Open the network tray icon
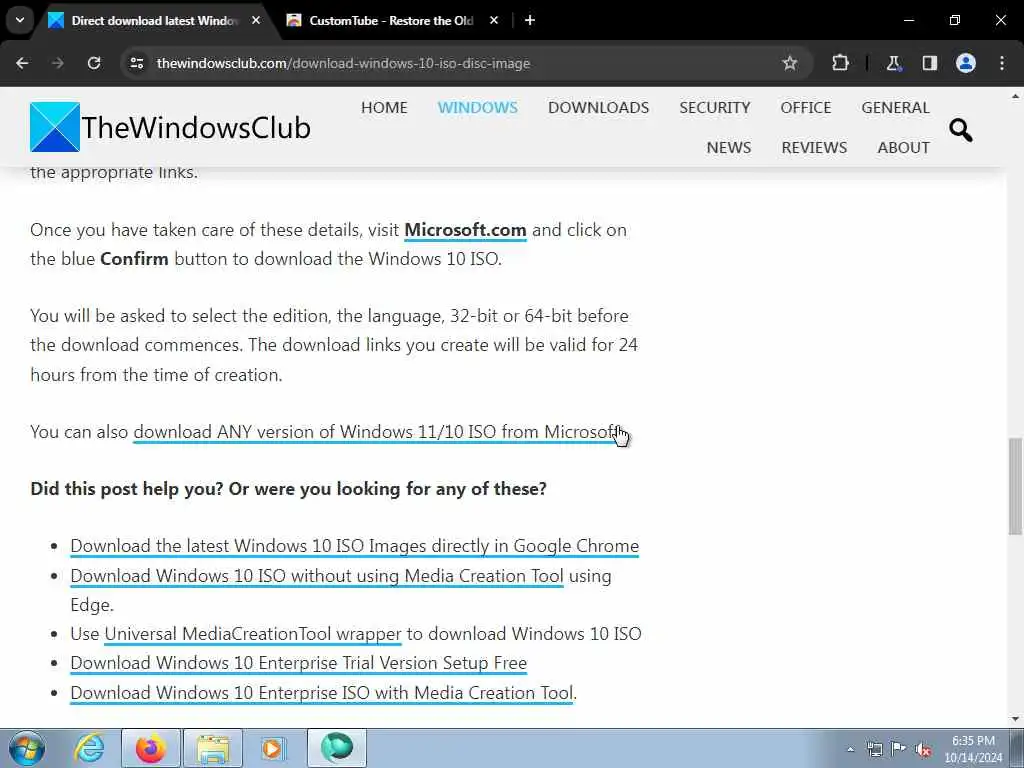 point(874,749)
